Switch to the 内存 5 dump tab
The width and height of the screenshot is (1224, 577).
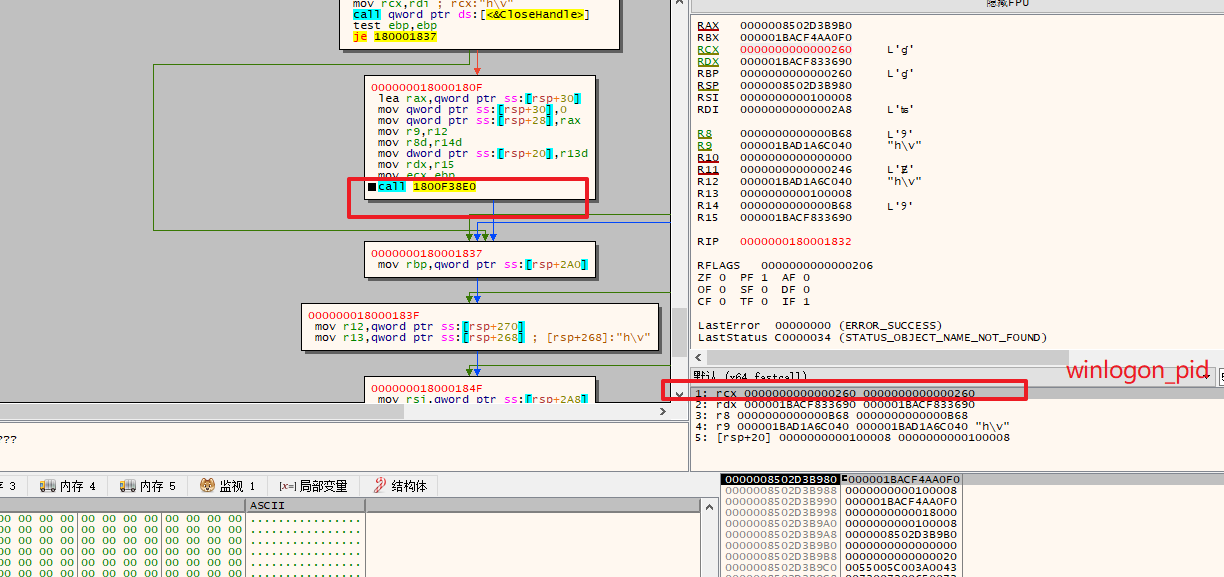(x=147, y=486)
